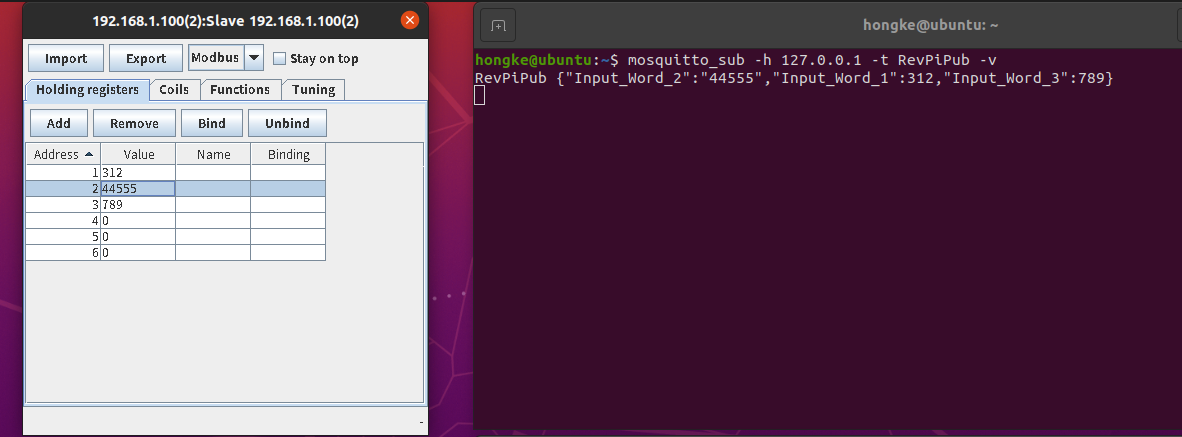This screenshot has height=437, width=1182.
Task: Select value cell containing 44555
Action: [x=138, y=189]
